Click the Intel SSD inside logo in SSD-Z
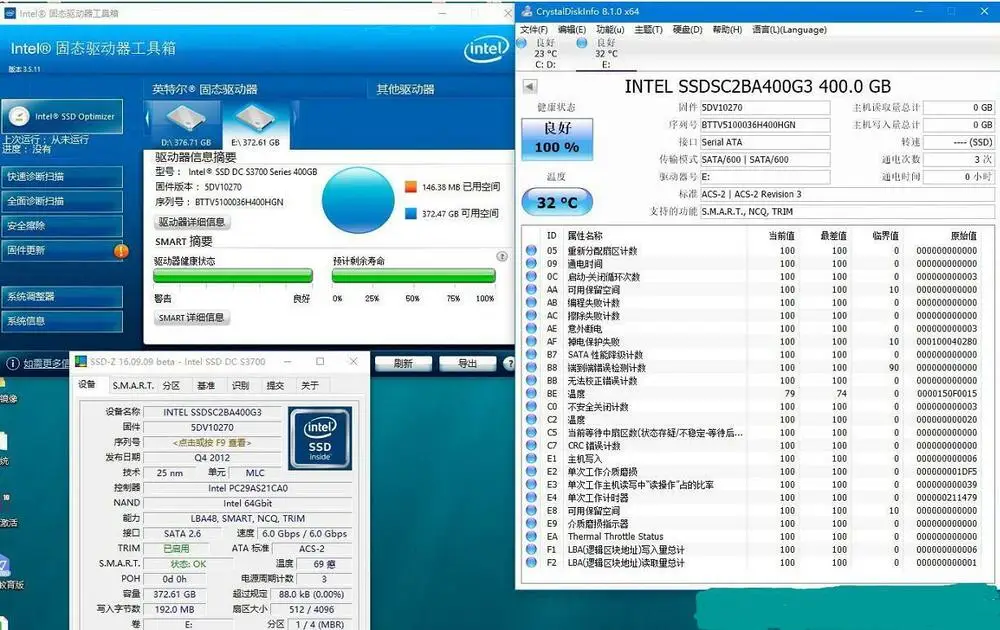 [320, 438]
